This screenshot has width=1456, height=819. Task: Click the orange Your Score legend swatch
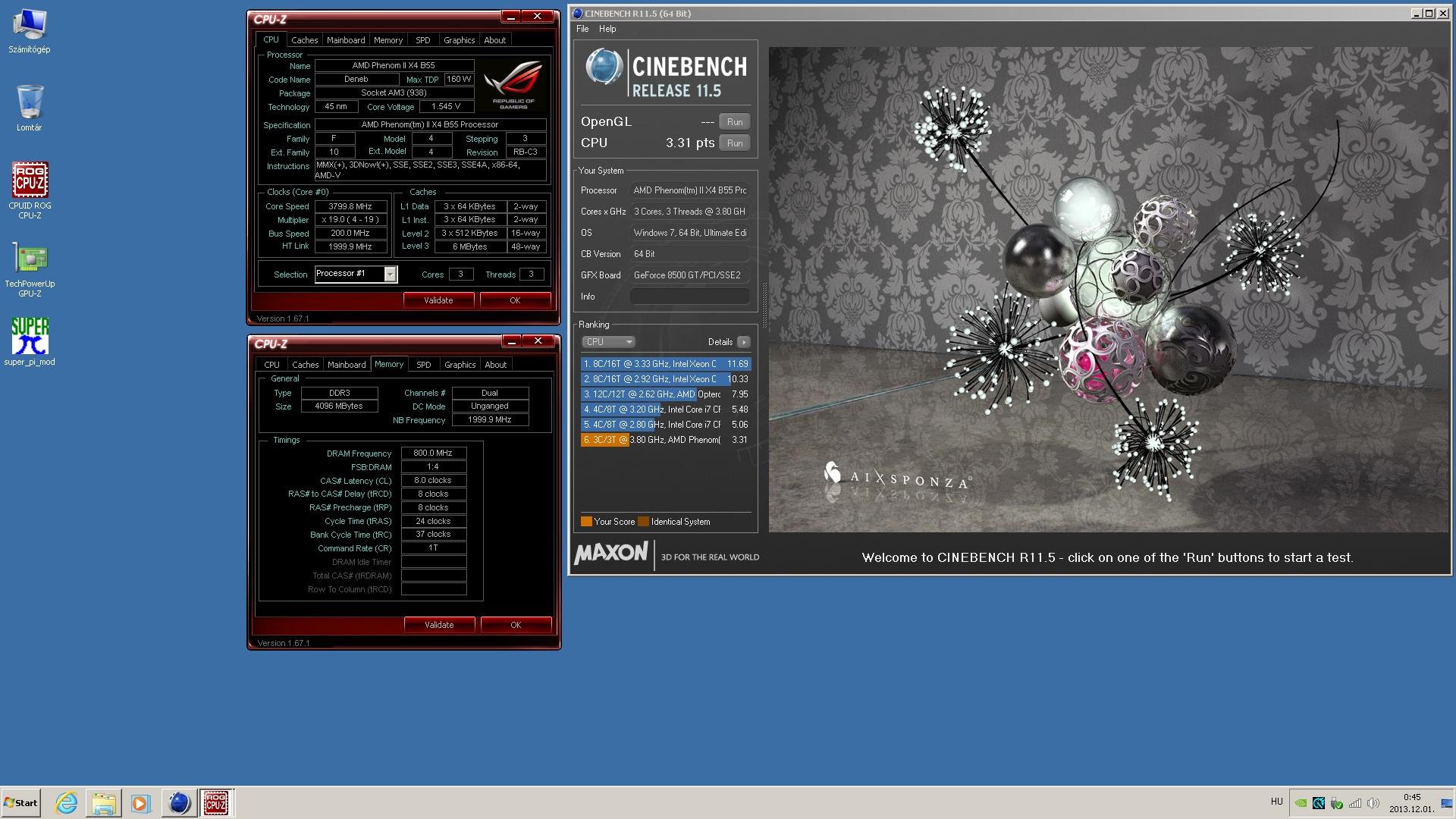click(586, 522)
